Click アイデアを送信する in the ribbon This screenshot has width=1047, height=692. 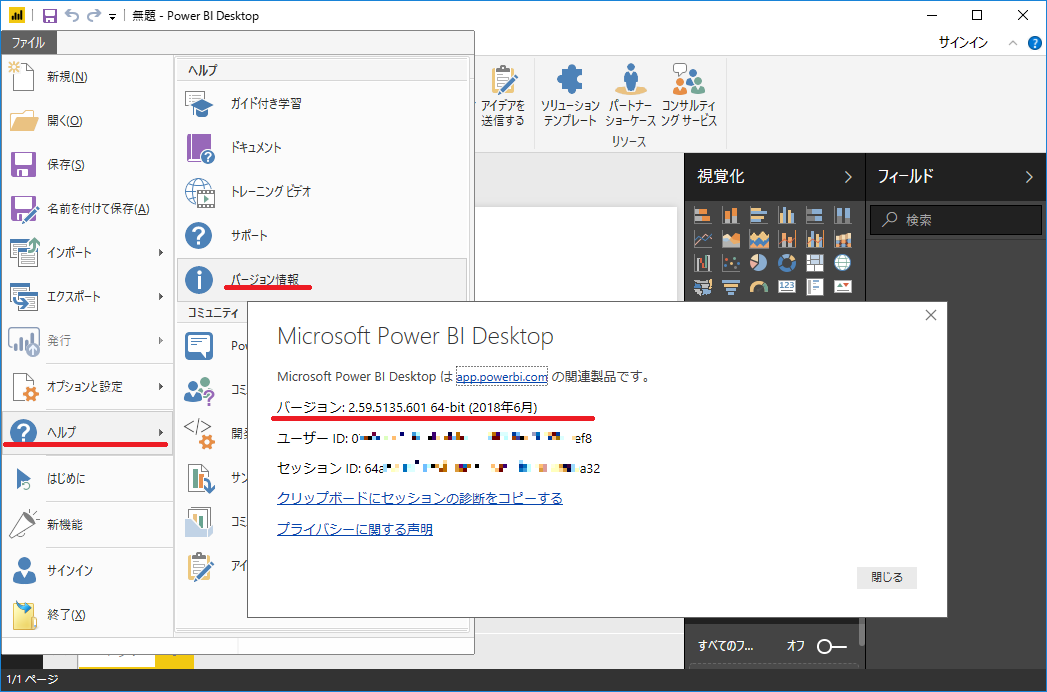503,96
